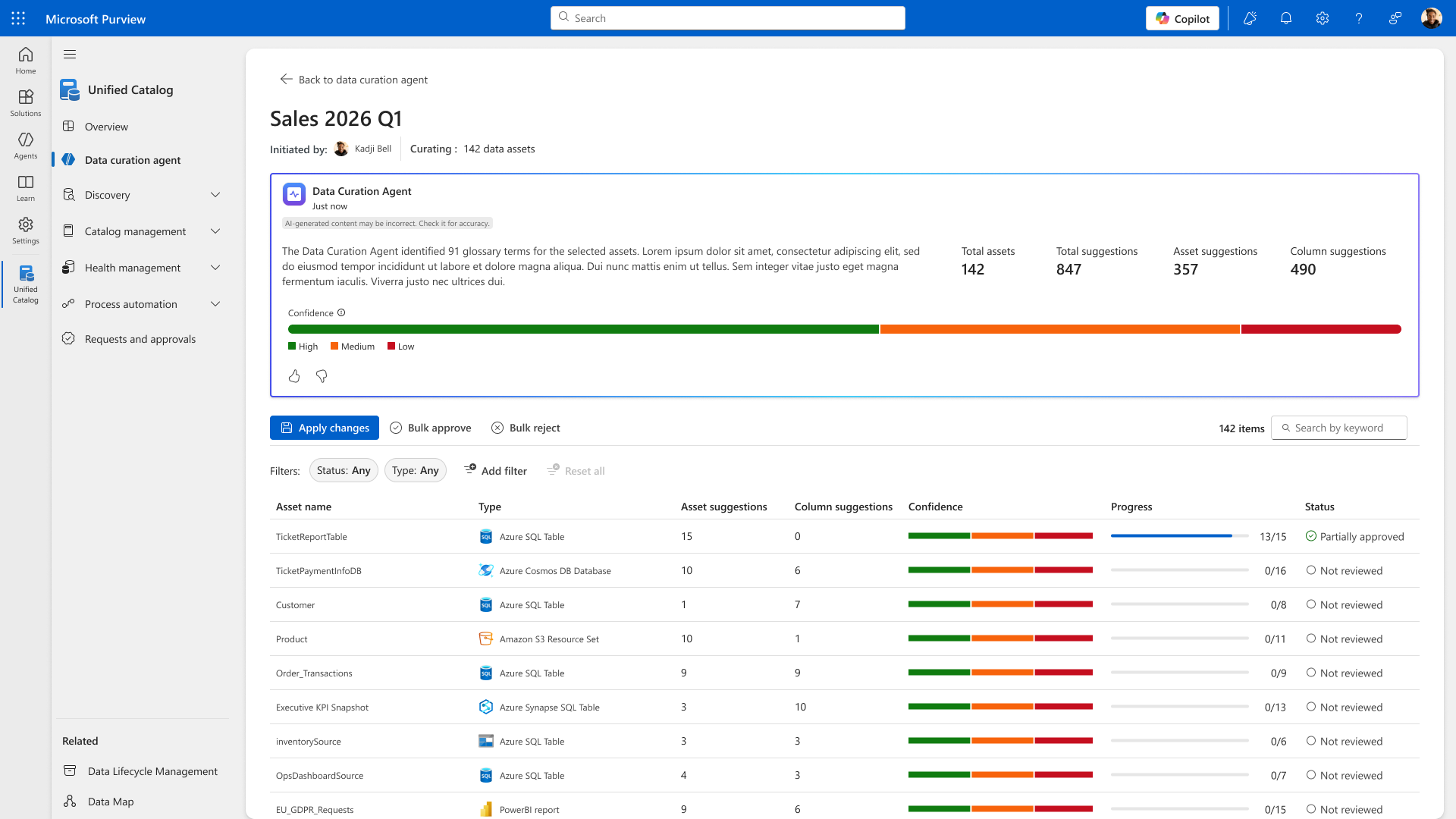Collapse navigation with the hamburger icon
The image size is (1456, 819).
pyautogui.click(x=70, y=54)
